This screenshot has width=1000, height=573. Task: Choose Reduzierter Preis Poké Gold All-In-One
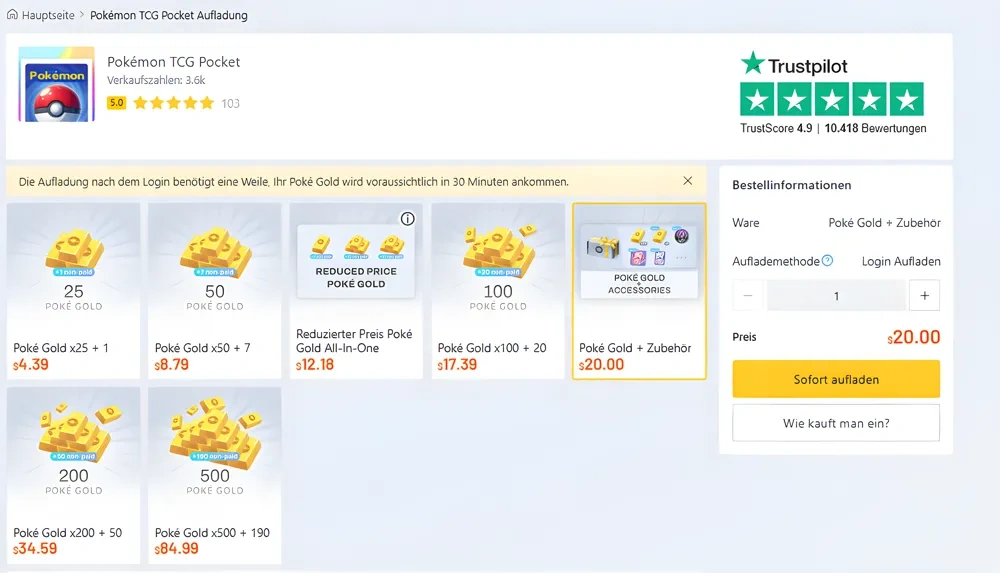pyautogui.click(x=356, y=291)
